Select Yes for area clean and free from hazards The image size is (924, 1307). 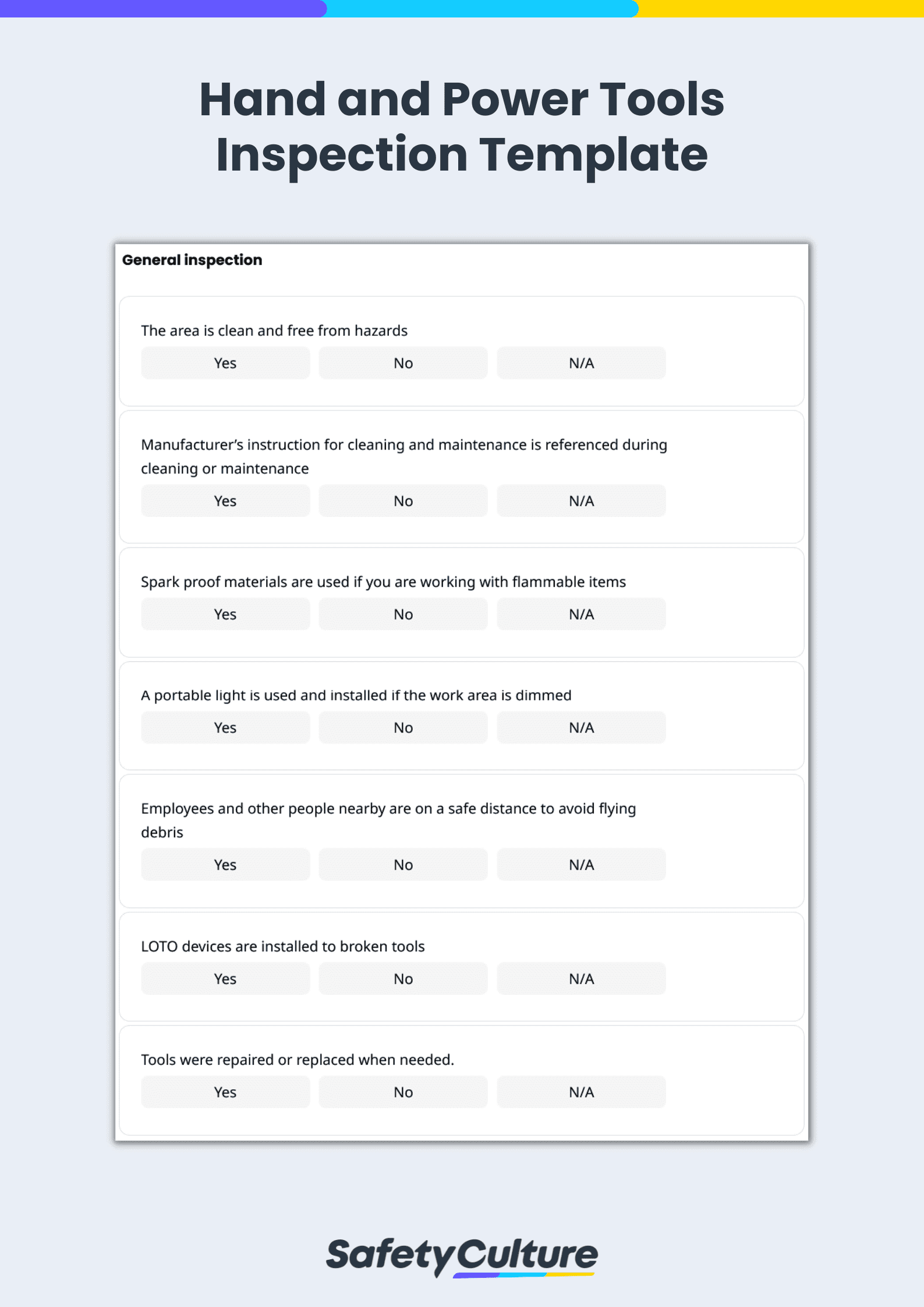click(225, 363)
